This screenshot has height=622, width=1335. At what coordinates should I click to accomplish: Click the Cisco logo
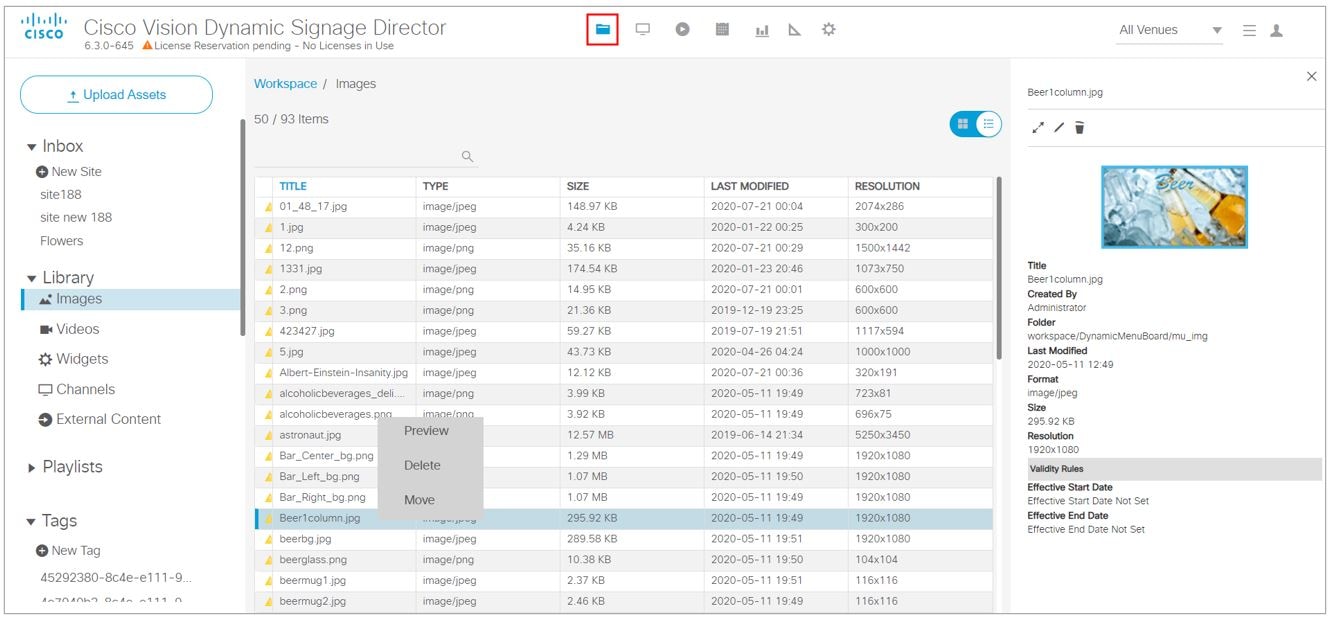click(x=44, y=27)
